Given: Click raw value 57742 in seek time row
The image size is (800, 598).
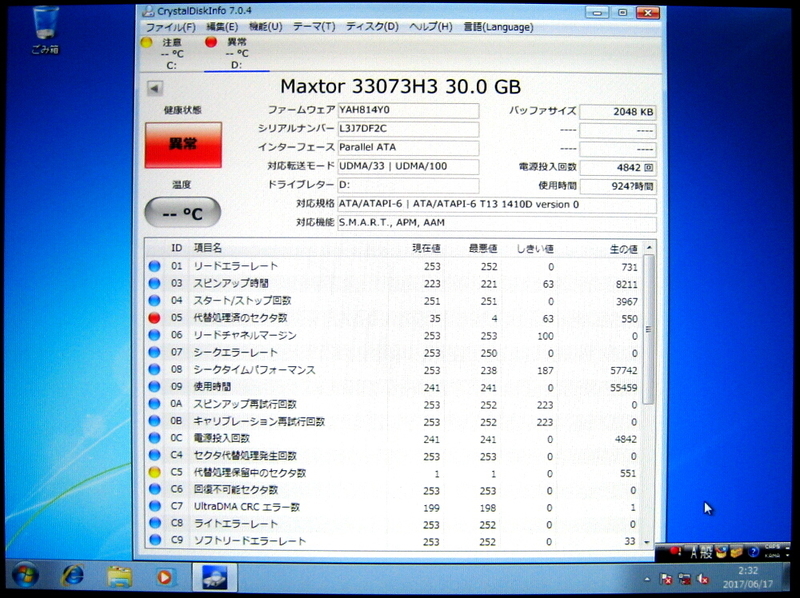Looking at the screenshot, I should pyautogui.click(x=623, y=370).
